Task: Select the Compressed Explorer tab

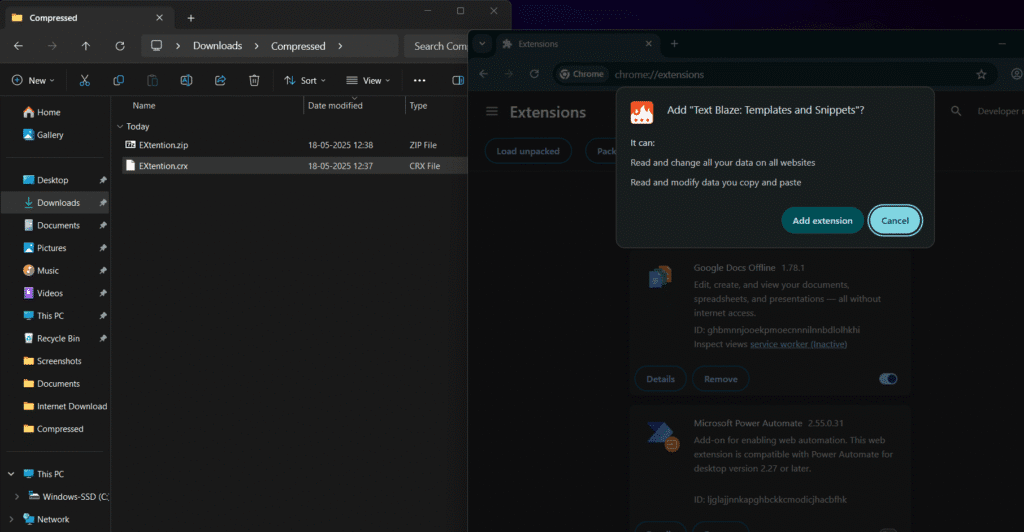Action: click(88, 18)
